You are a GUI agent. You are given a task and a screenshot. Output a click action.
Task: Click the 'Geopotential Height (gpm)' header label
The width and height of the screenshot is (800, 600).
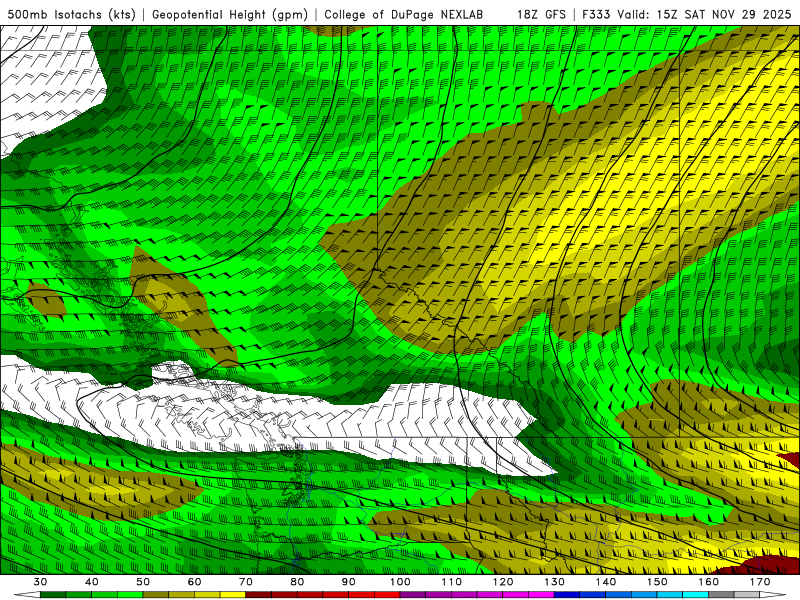pyautogui.click(x=230, y=14)
